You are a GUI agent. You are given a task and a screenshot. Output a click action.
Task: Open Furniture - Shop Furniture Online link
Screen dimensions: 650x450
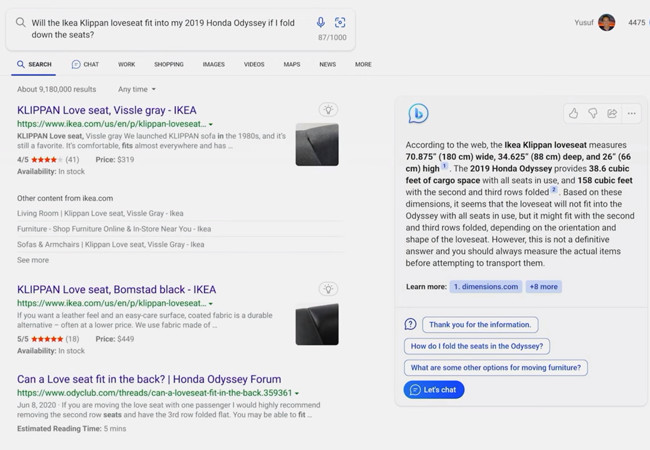tap(114, 229)
